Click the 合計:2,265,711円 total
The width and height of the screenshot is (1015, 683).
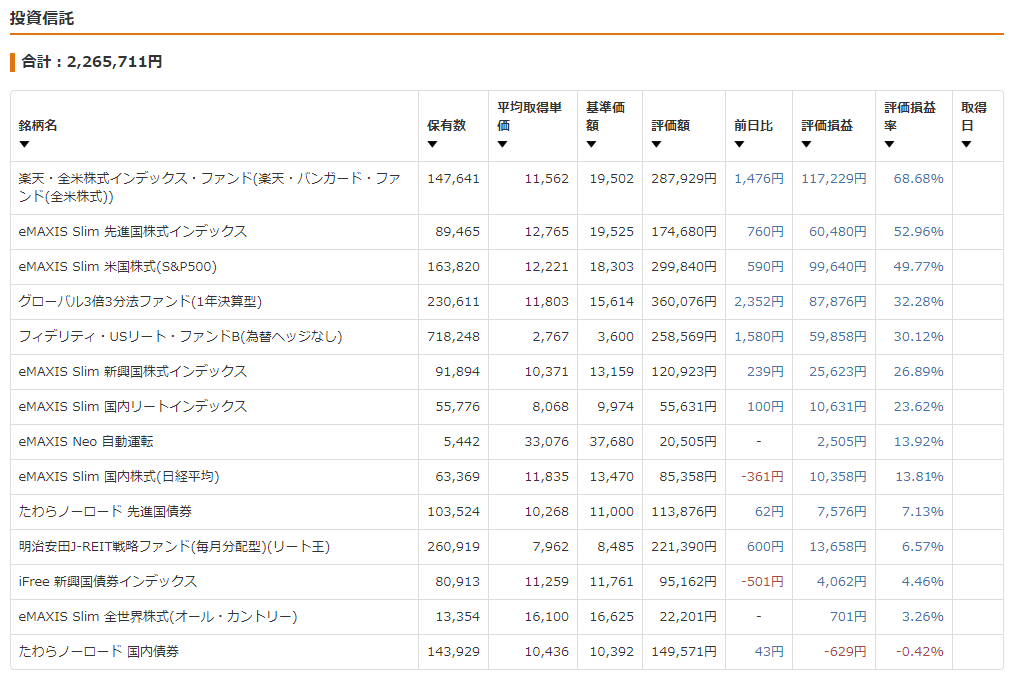(x=92, y=62)
